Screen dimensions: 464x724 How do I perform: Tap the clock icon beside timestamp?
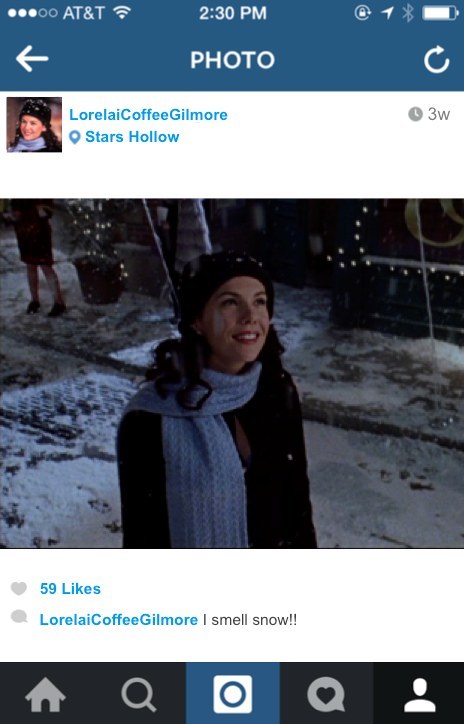click(415, 114)
